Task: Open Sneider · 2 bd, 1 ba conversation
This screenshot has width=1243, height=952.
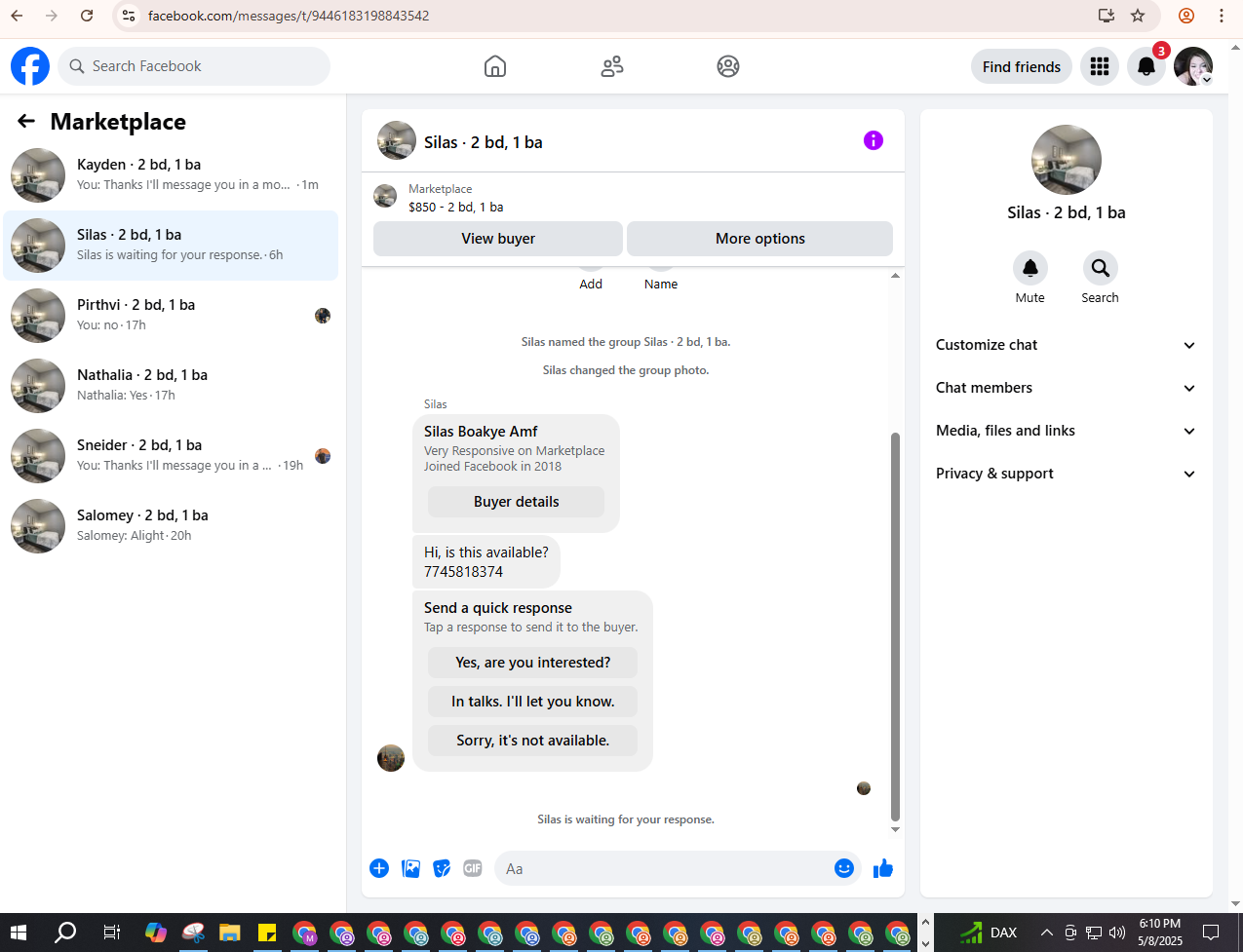Action: (x=172, y=456)
